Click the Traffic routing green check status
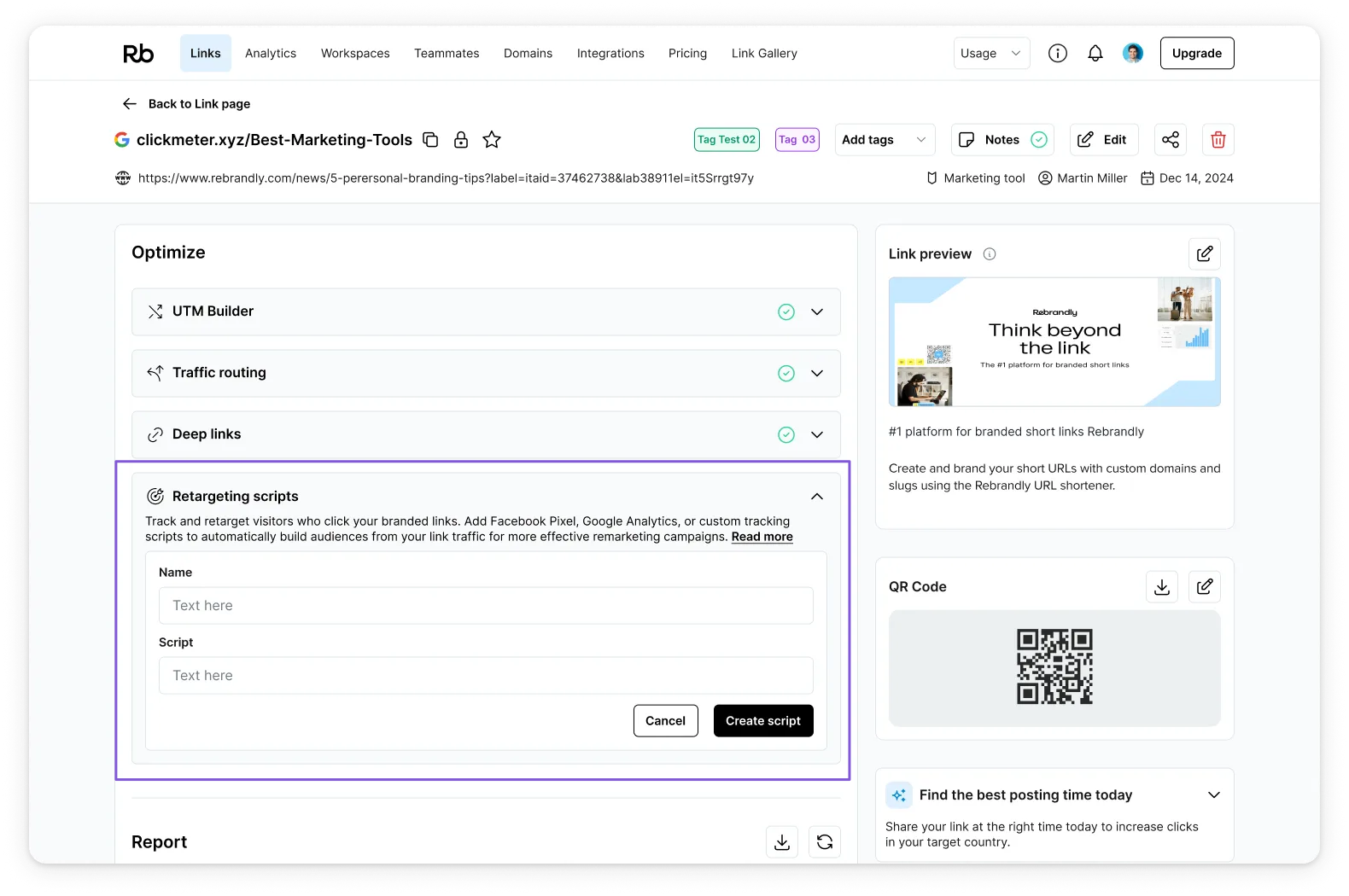Image resolution: width=1349 pixels, height=896 pixels. pyautogui.click(x=786, y=374)
